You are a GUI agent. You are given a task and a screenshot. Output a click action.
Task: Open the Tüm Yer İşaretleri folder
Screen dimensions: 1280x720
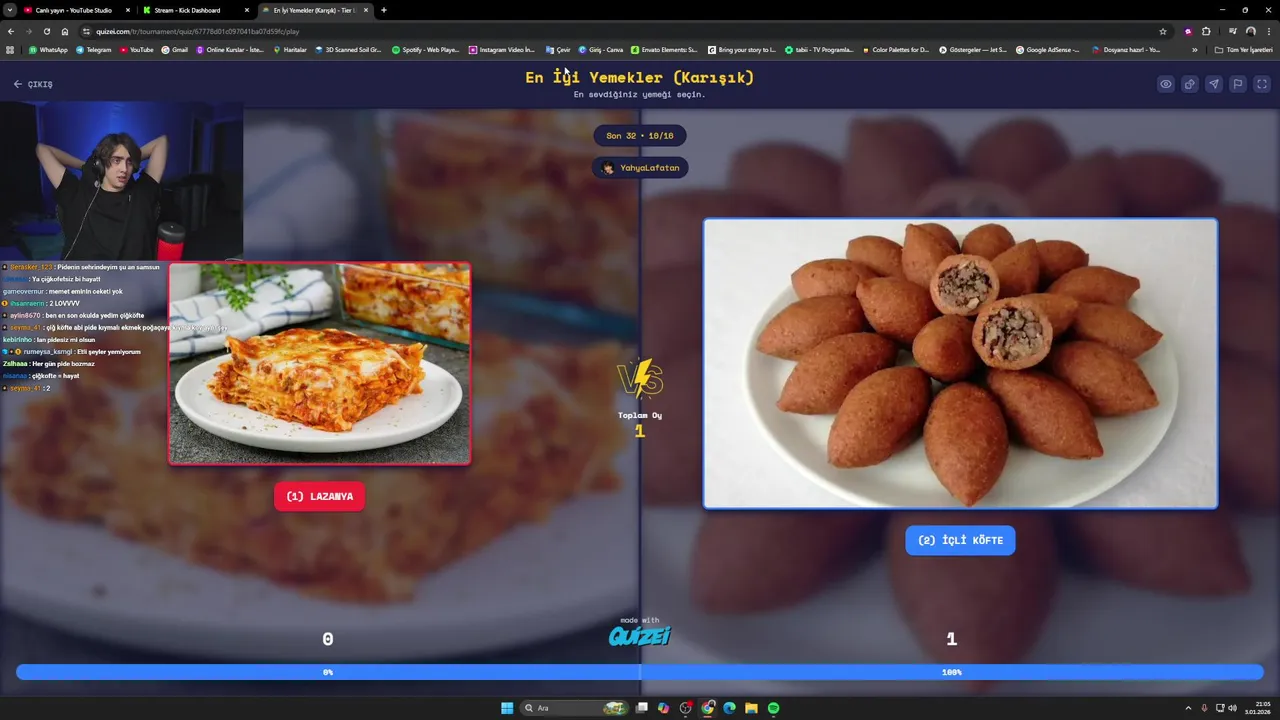pos(1244,49)
